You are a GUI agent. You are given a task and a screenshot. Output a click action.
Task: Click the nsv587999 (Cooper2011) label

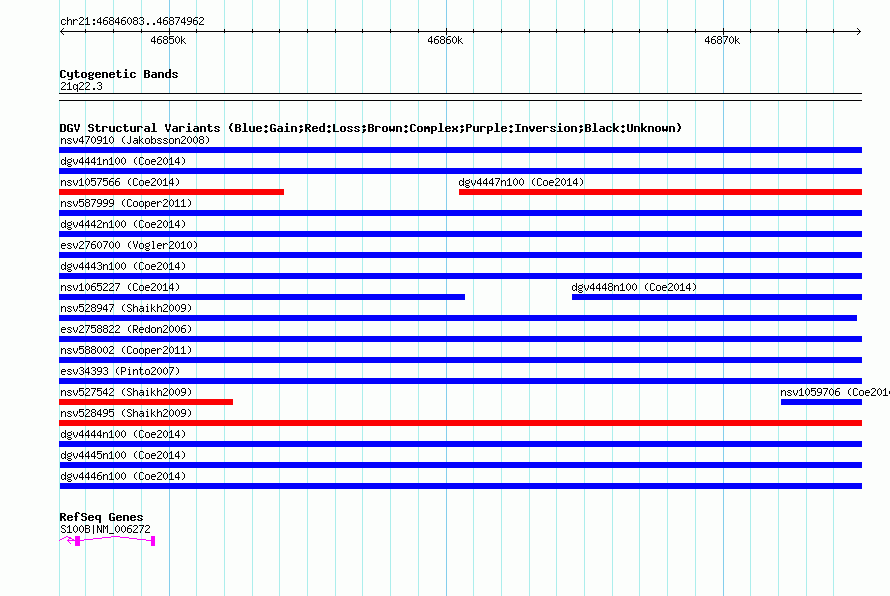(126, 203)
